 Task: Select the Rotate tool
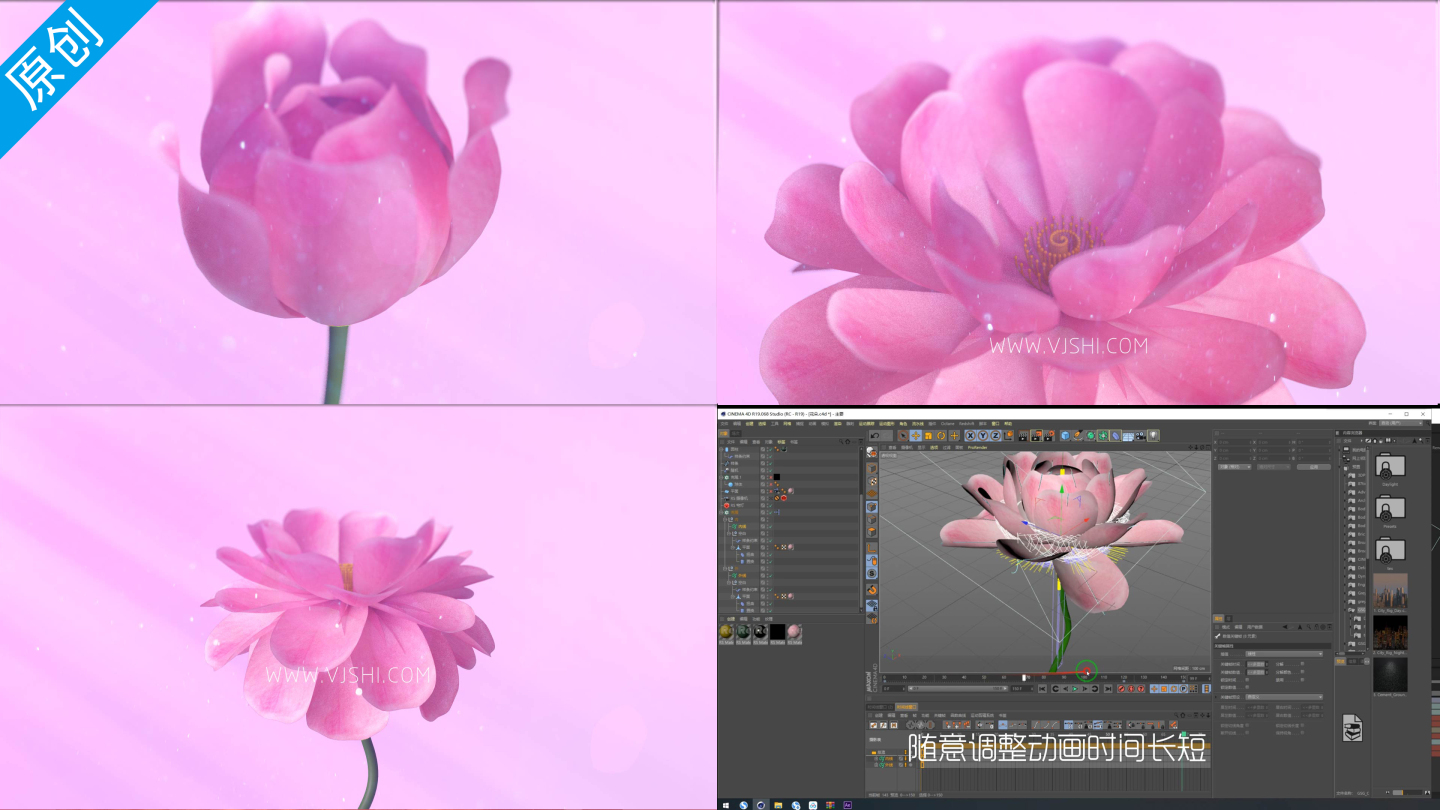[941, 435]
